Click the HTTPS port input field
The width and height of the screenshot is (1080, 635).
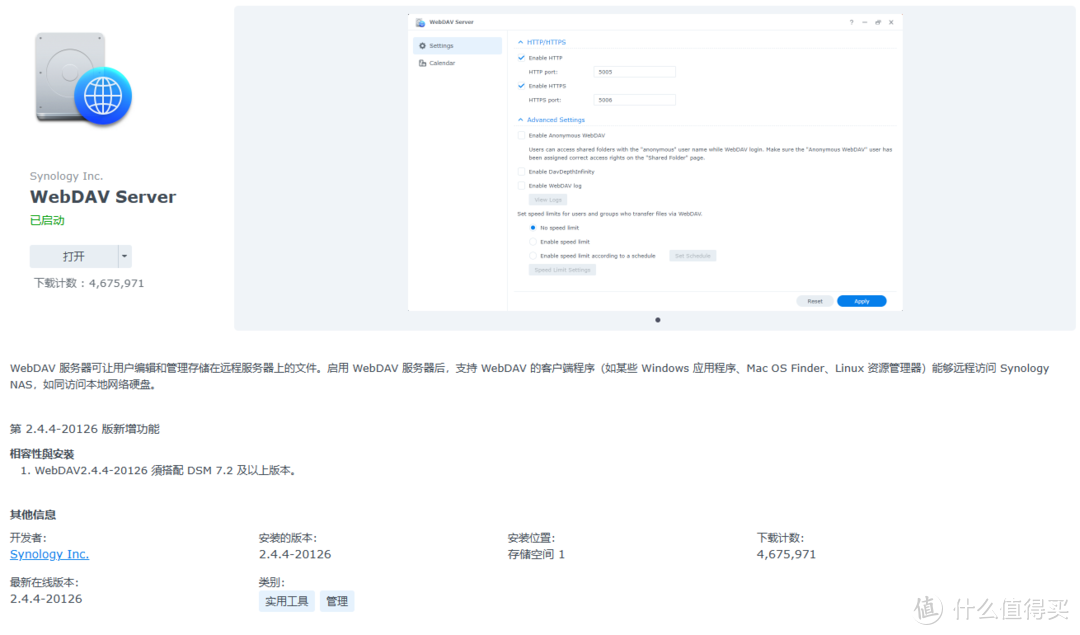pyautogui.click(x=634, y=100)
